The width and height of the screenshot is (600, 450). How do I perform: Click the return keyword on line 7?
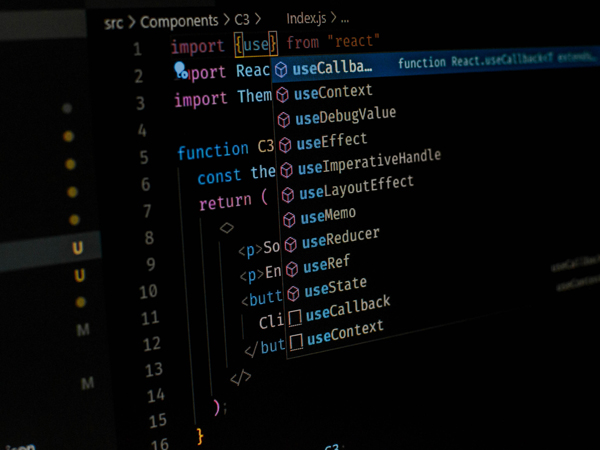(x=225, y=202)
